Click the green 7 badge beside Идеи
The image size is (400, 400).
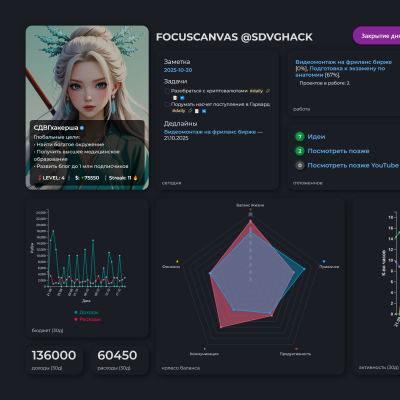click(x=300, y=137)
